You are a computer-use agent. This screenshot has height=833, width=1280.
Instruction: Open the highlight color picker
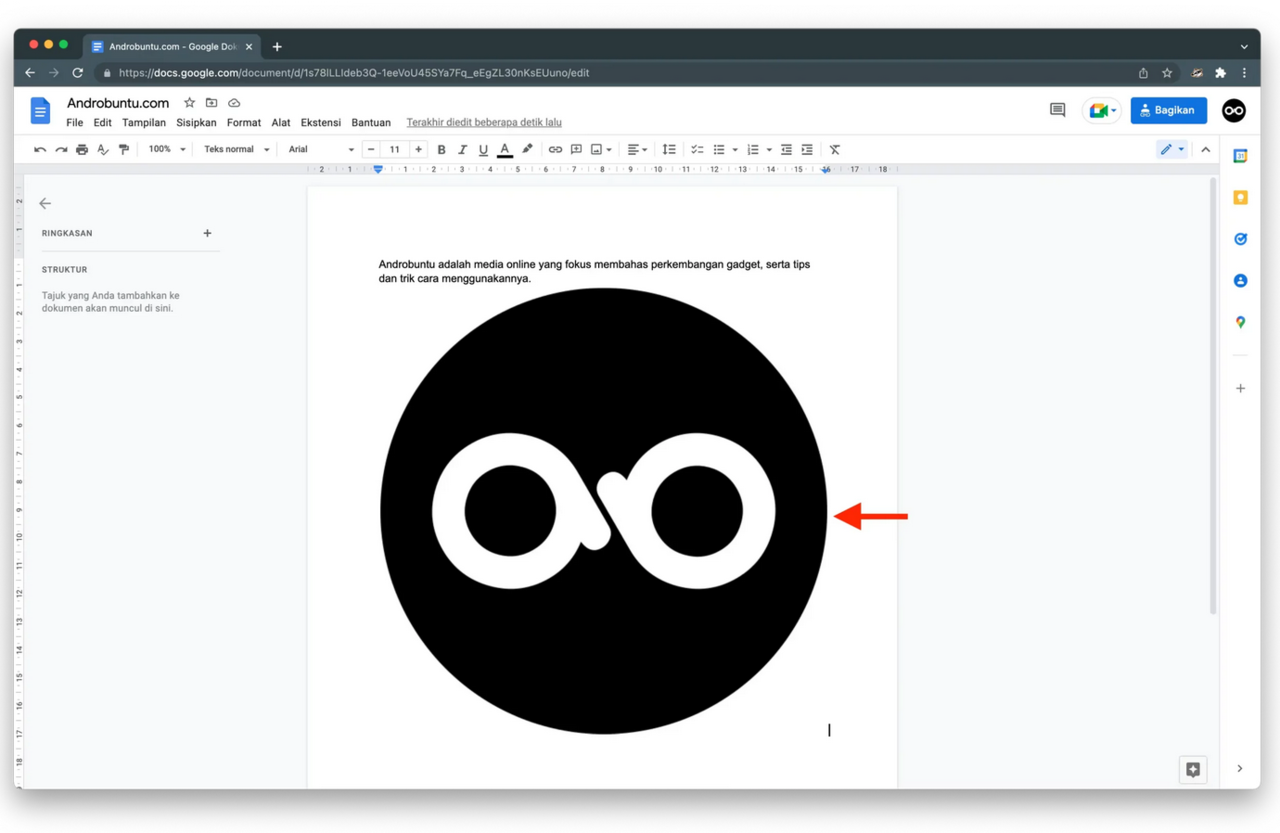click(527, 150)
